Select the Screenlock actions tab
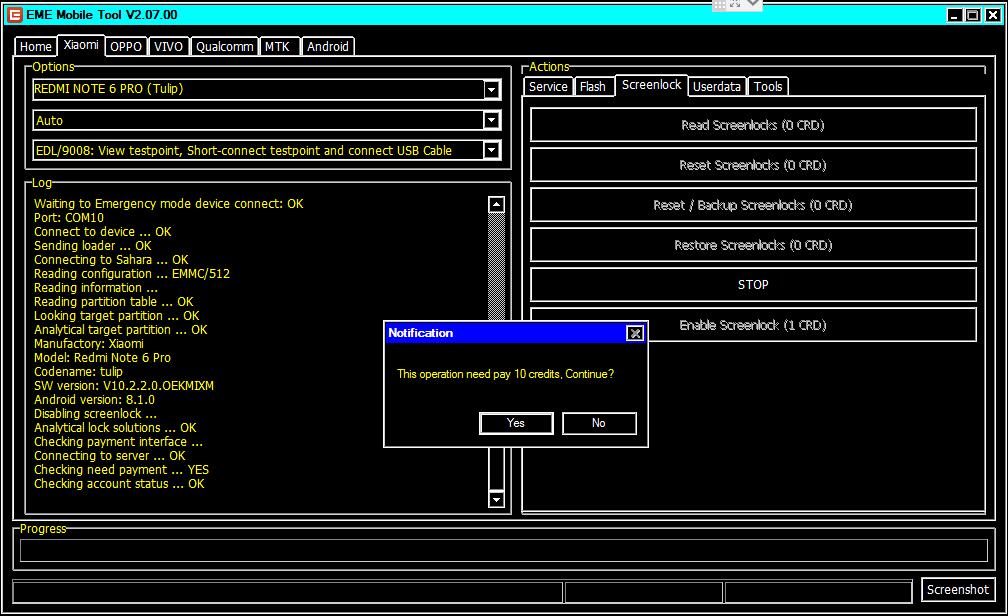 point(651,85)
